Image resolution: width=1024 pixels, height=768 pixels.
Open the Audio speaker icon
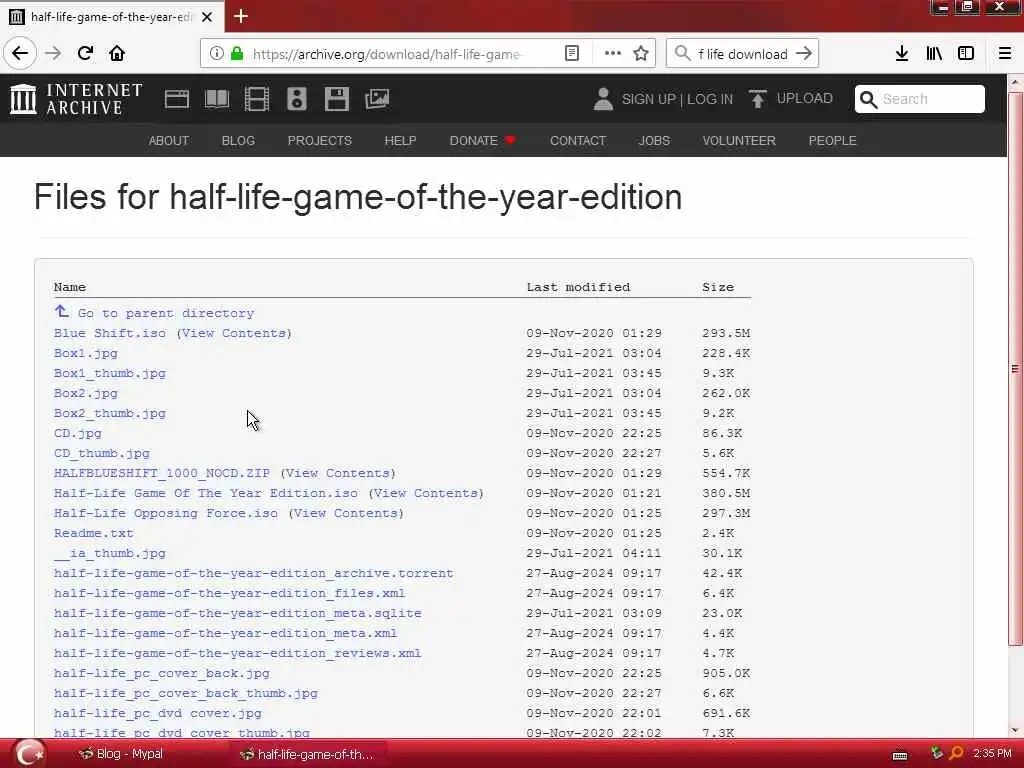coord(296,99)
